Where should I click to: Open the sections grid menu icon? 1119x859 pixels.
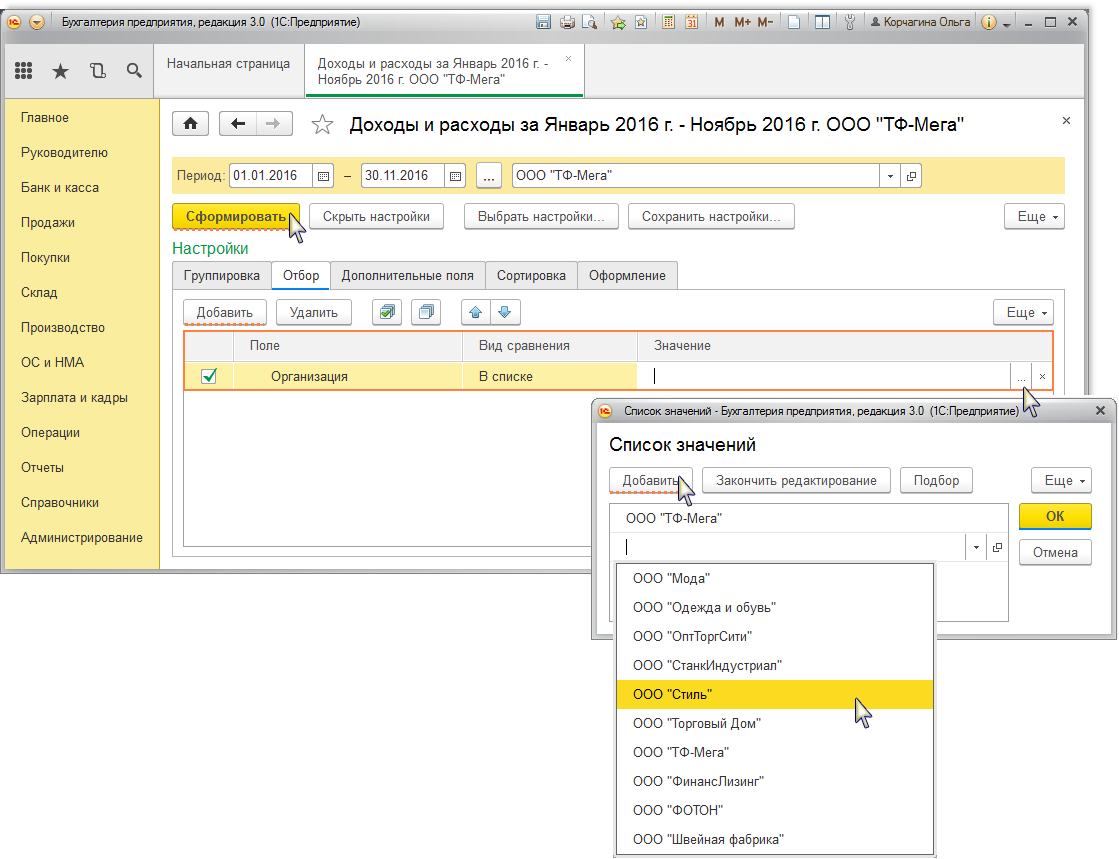24,70
